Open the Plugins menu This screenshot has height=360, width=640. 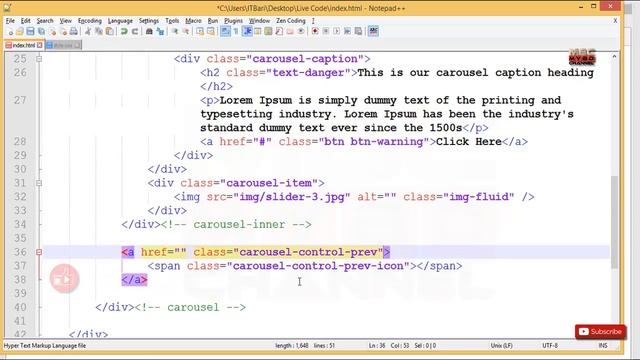pyautogui.click(x=233, y=20)
